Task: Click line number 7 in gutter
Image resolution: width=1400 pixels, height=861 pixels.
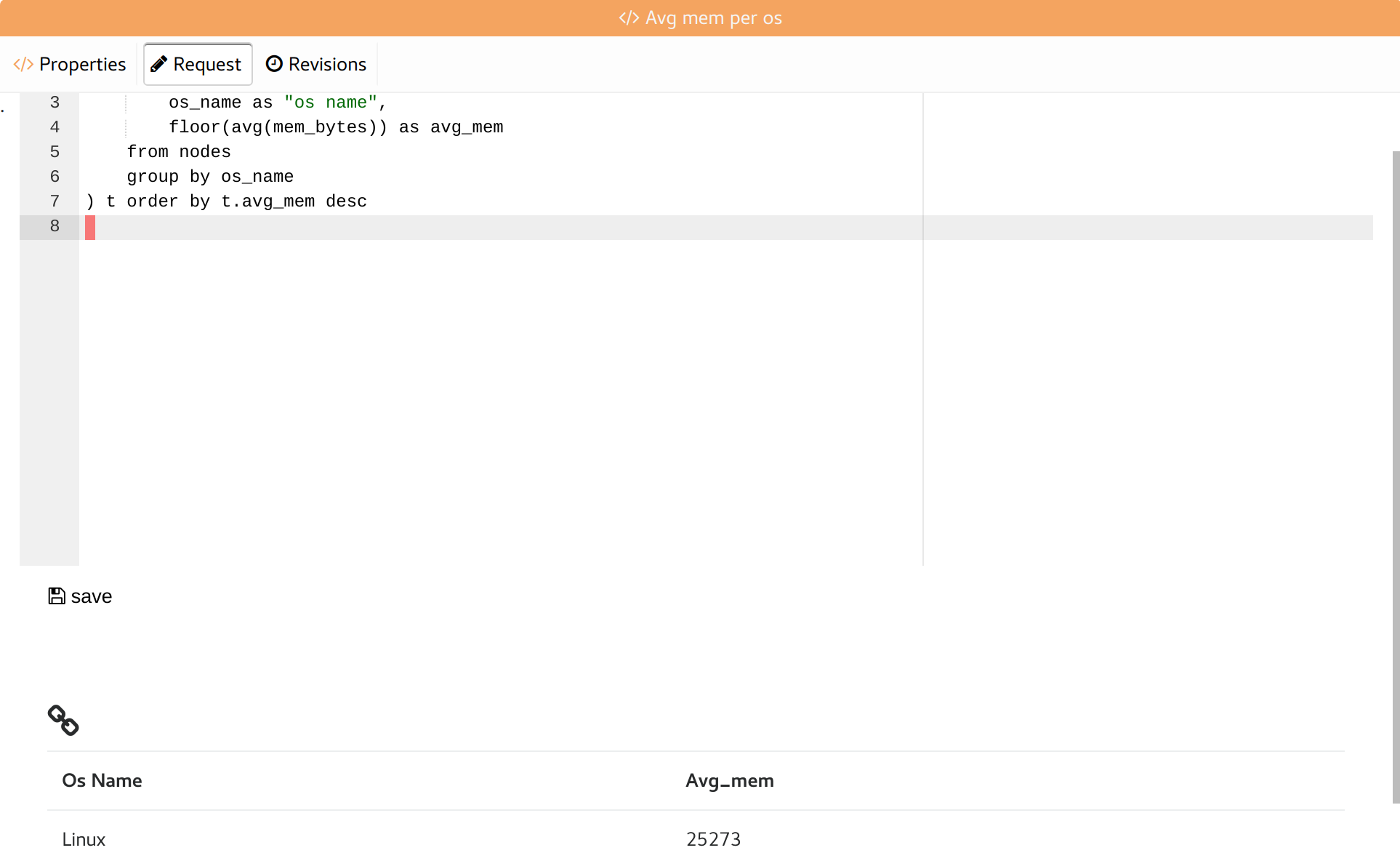Action: click(55, 201)
